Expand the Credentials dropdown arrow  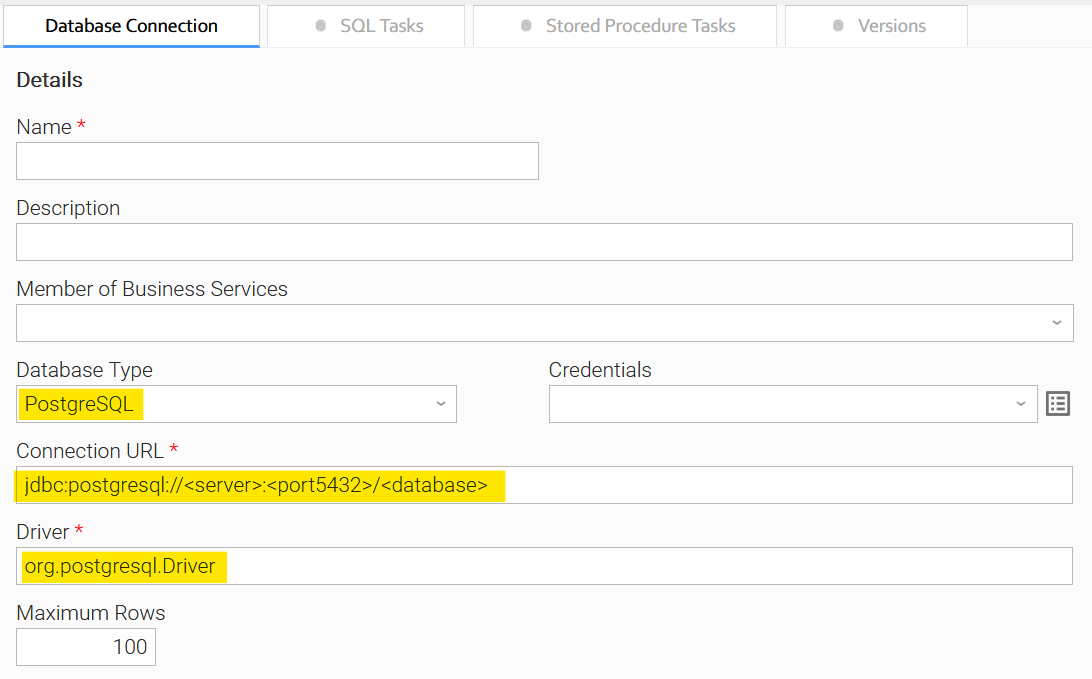tap(1020, 404)
